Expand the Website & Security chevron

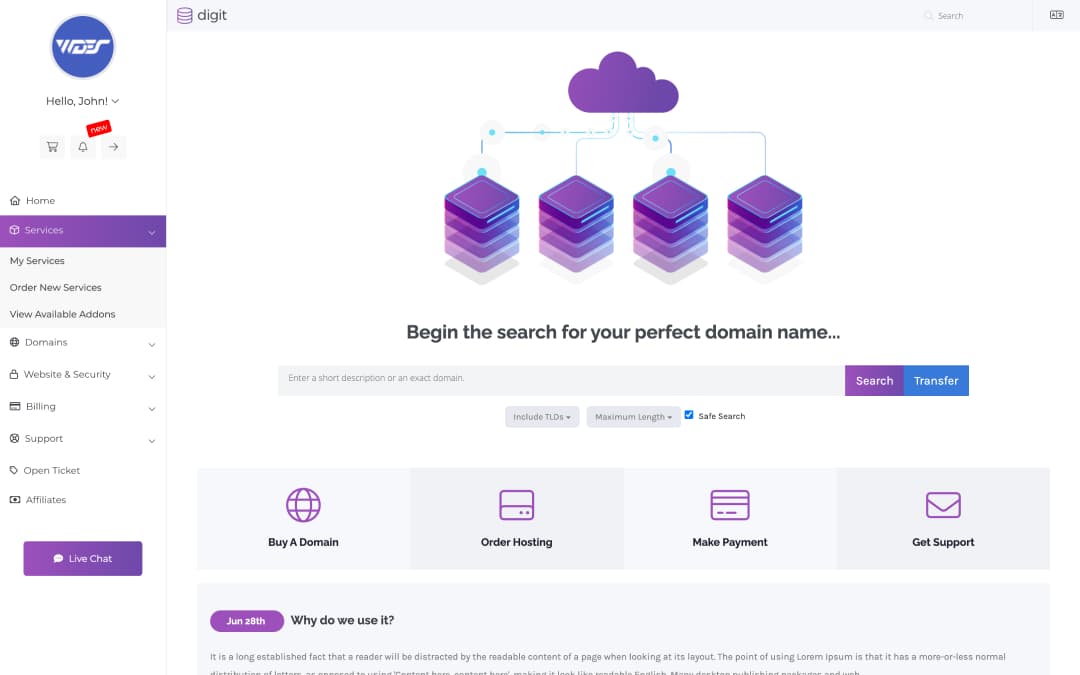[x=152, y=377]
